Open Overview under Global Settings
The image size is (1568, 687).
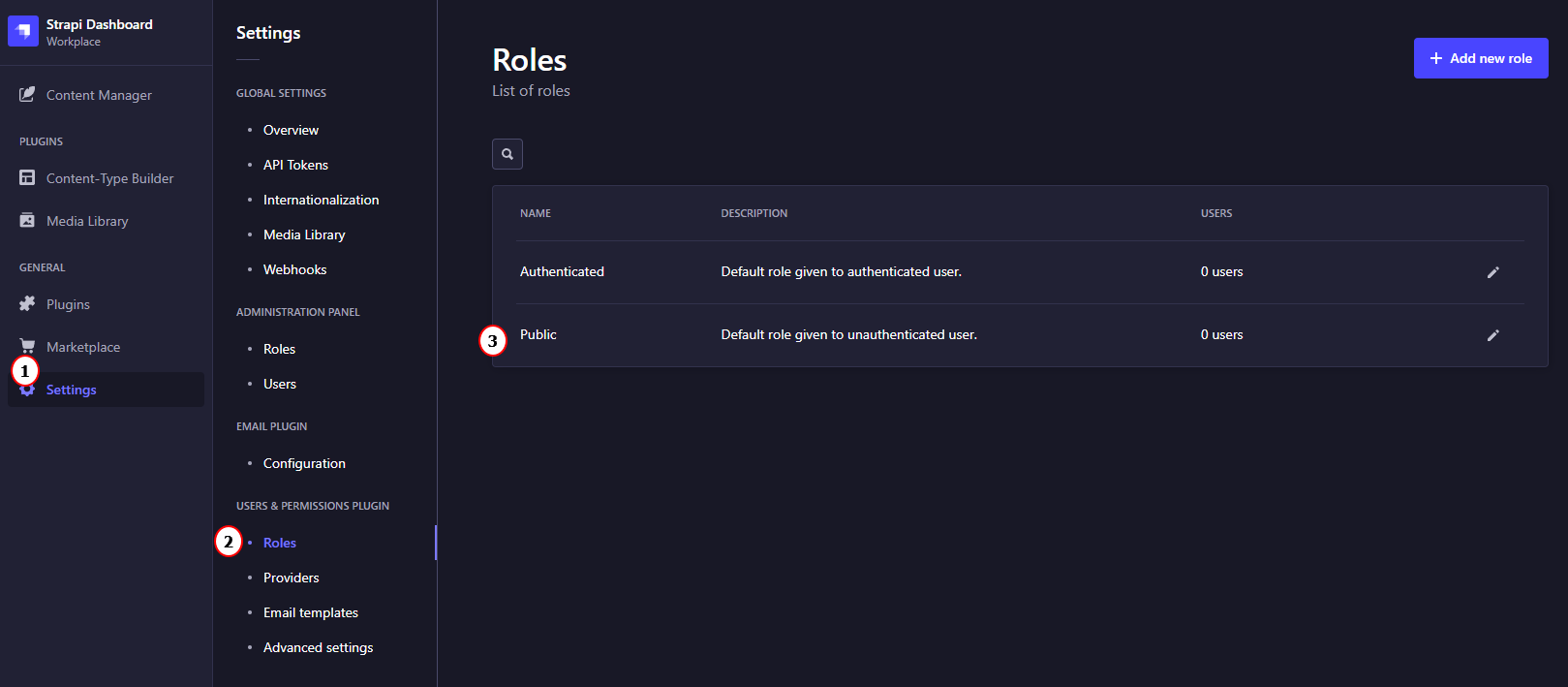click(291, 130)
